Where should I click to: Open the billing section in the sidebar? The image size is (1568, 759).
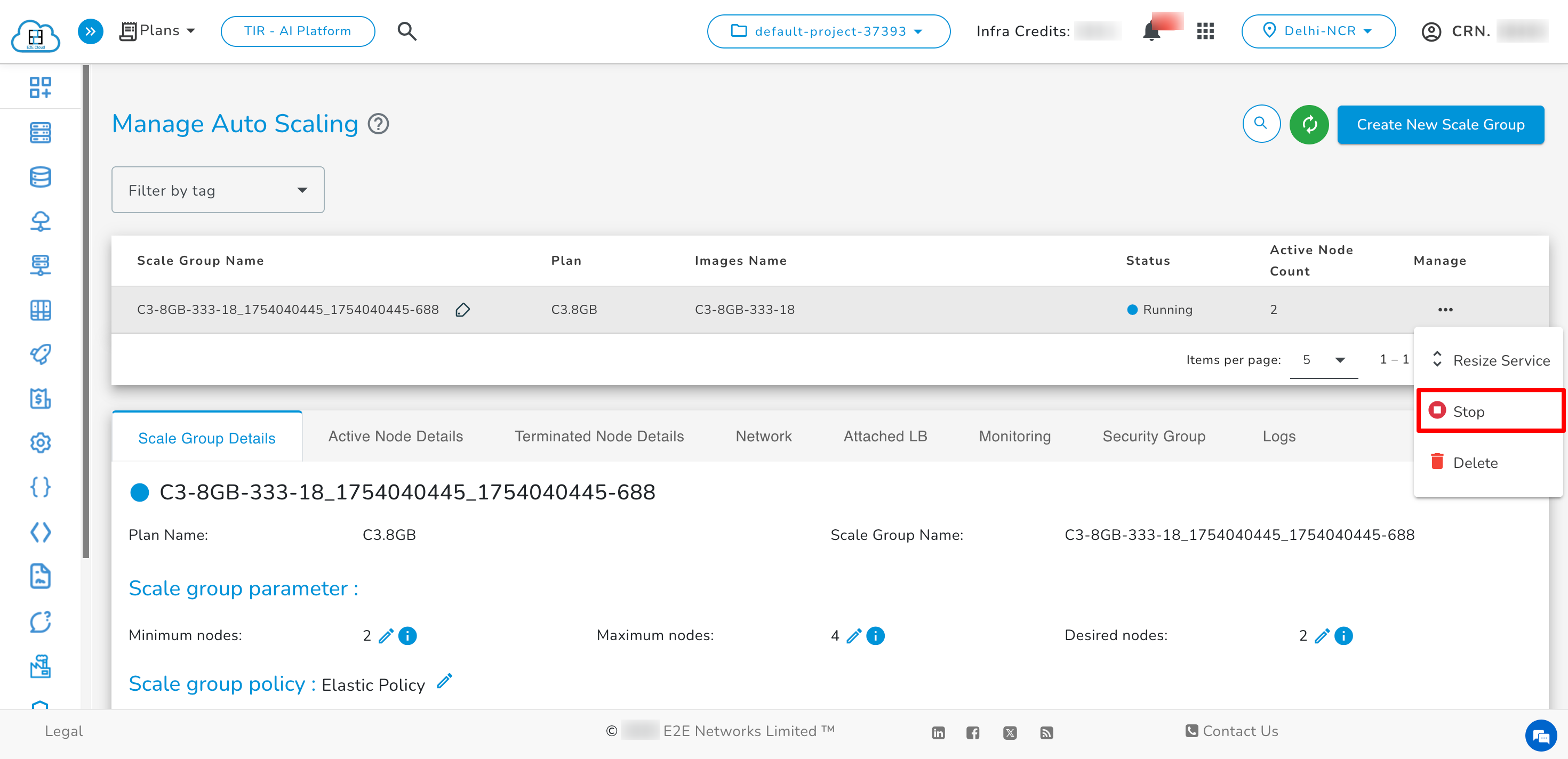click(40, 399)
